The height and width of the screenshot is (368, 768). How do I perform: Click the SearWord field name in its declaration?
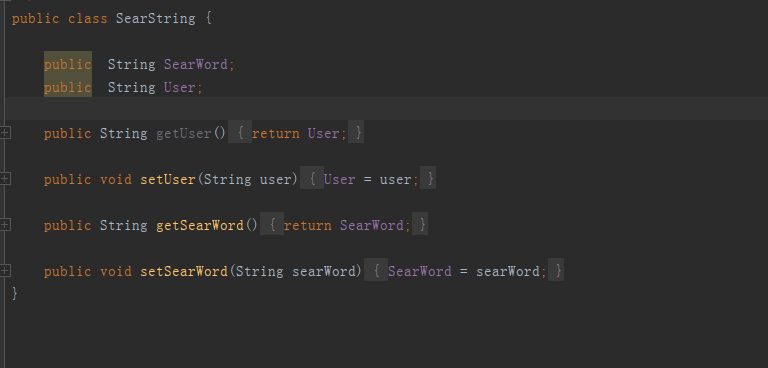point(196,64)
